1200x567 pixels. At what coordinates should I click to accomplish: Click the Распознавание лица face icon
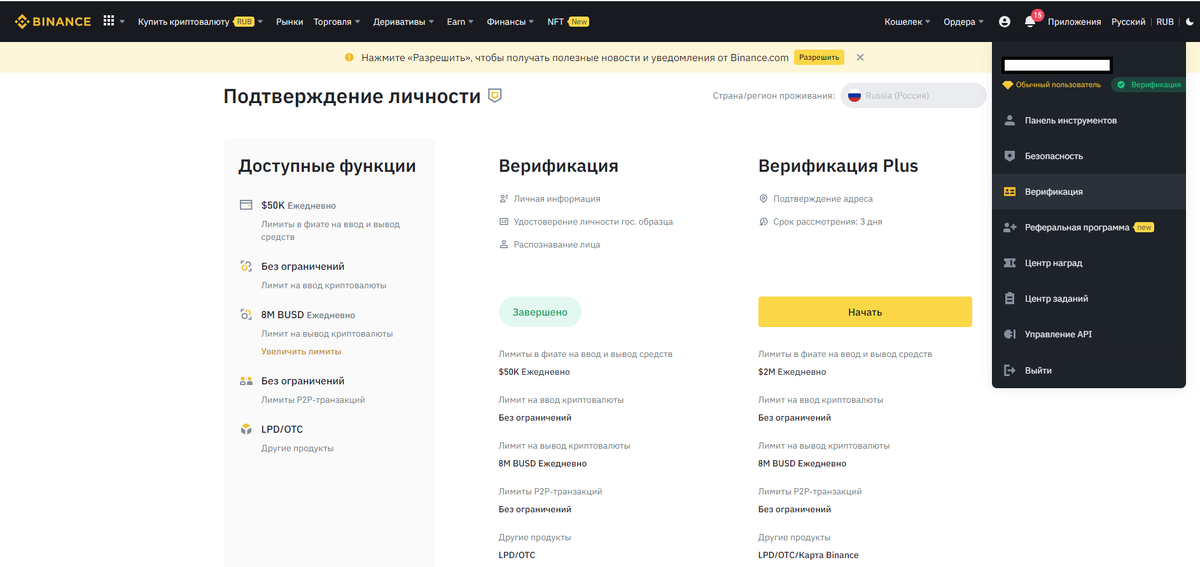click(x=504, y=244)
